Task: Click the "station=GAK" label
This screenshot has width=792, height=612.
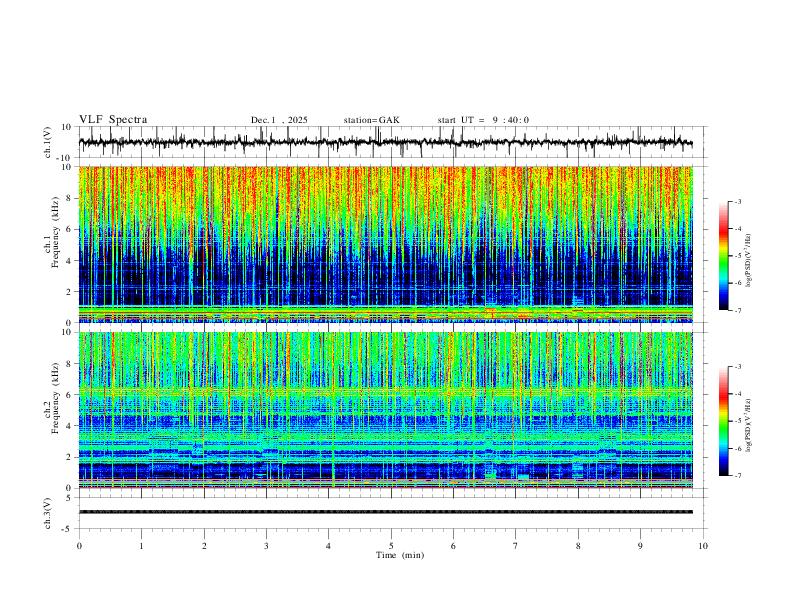Action: (x=371, y=120)
